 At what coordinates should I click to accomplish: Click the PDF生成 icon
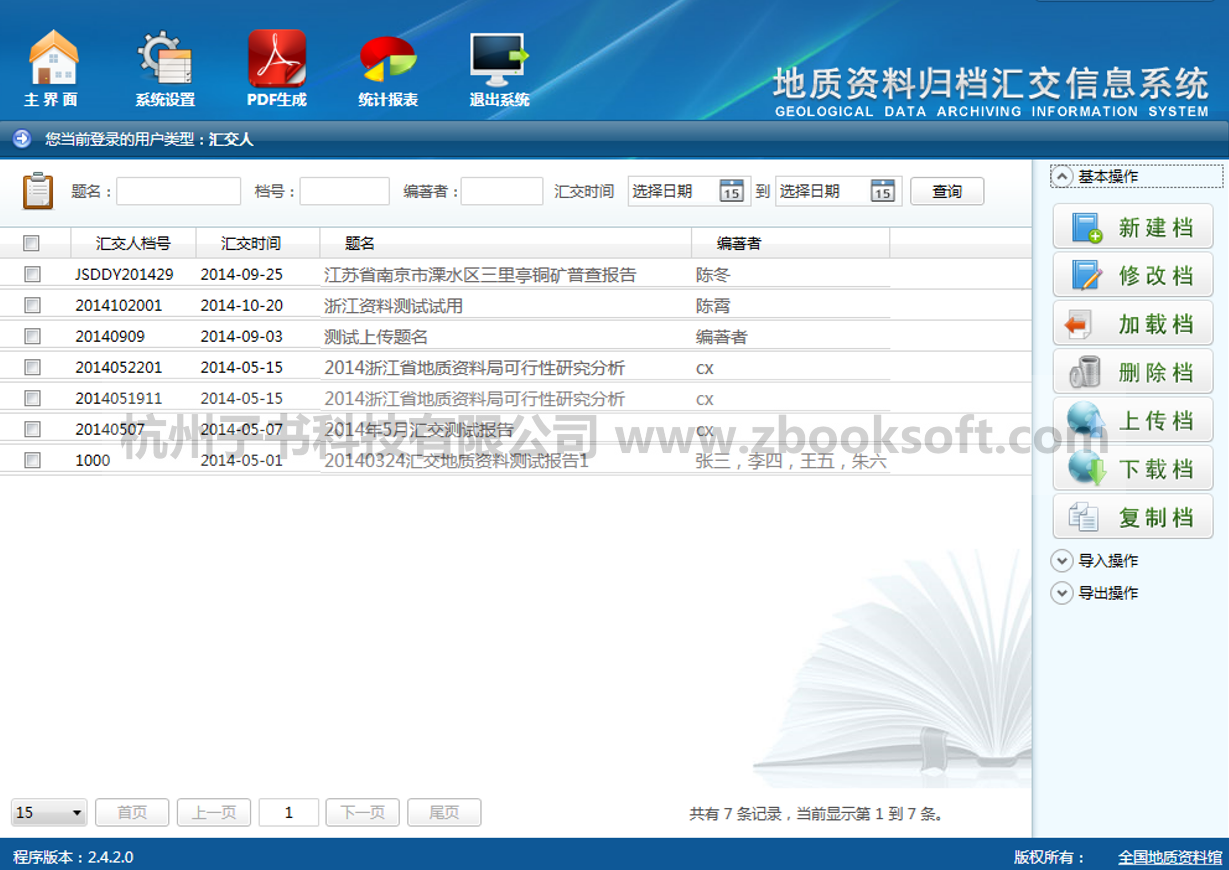pos(276,58)
